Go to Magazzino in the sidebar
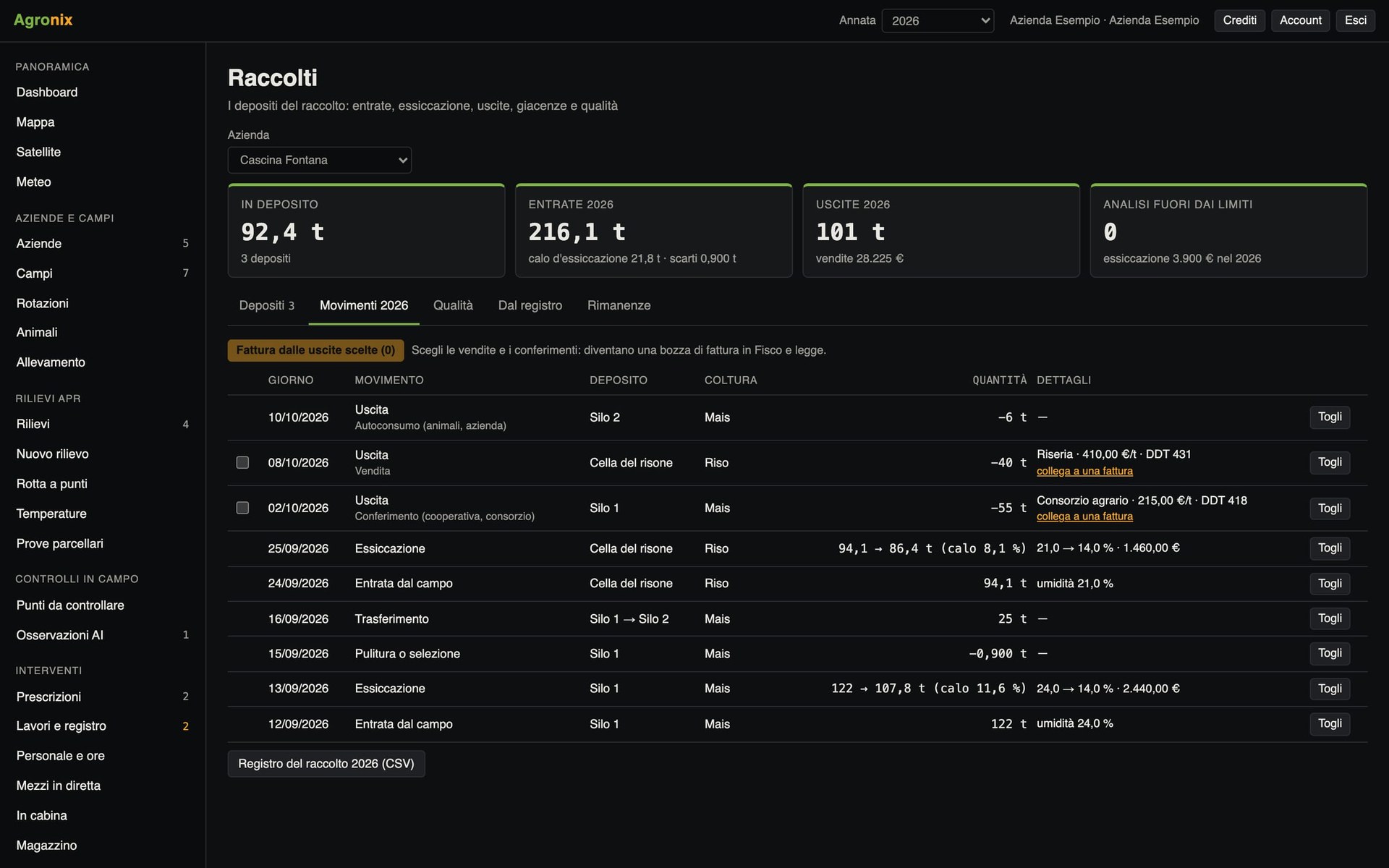Viewport: 1389px width, 868px height. [103, 845]
